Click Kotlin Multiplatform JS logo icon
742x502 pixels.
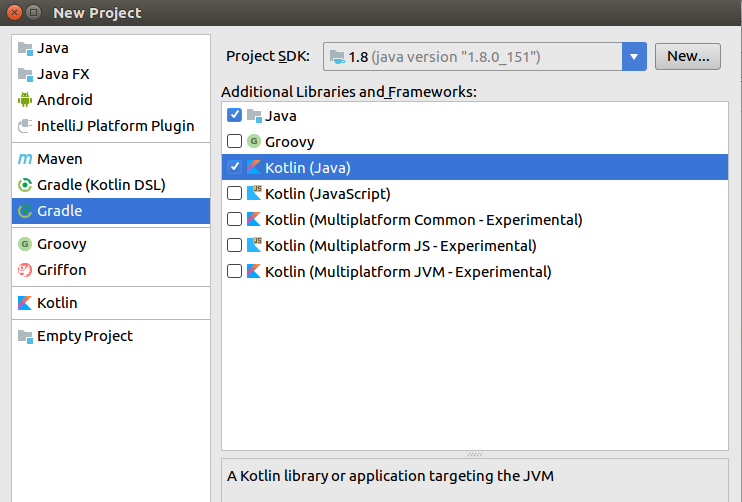(254, 245)
